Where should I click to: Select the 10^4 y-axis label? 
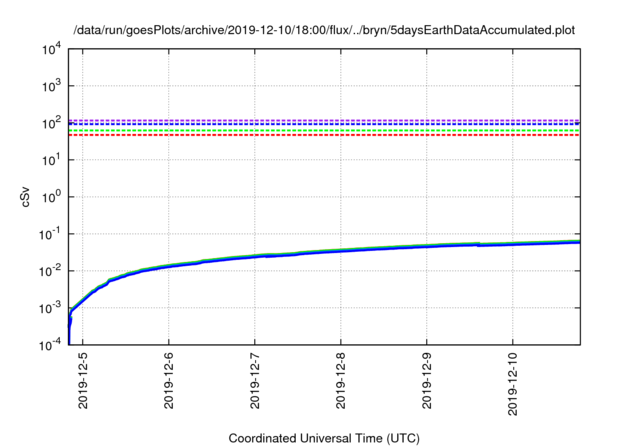pos(51,50)
